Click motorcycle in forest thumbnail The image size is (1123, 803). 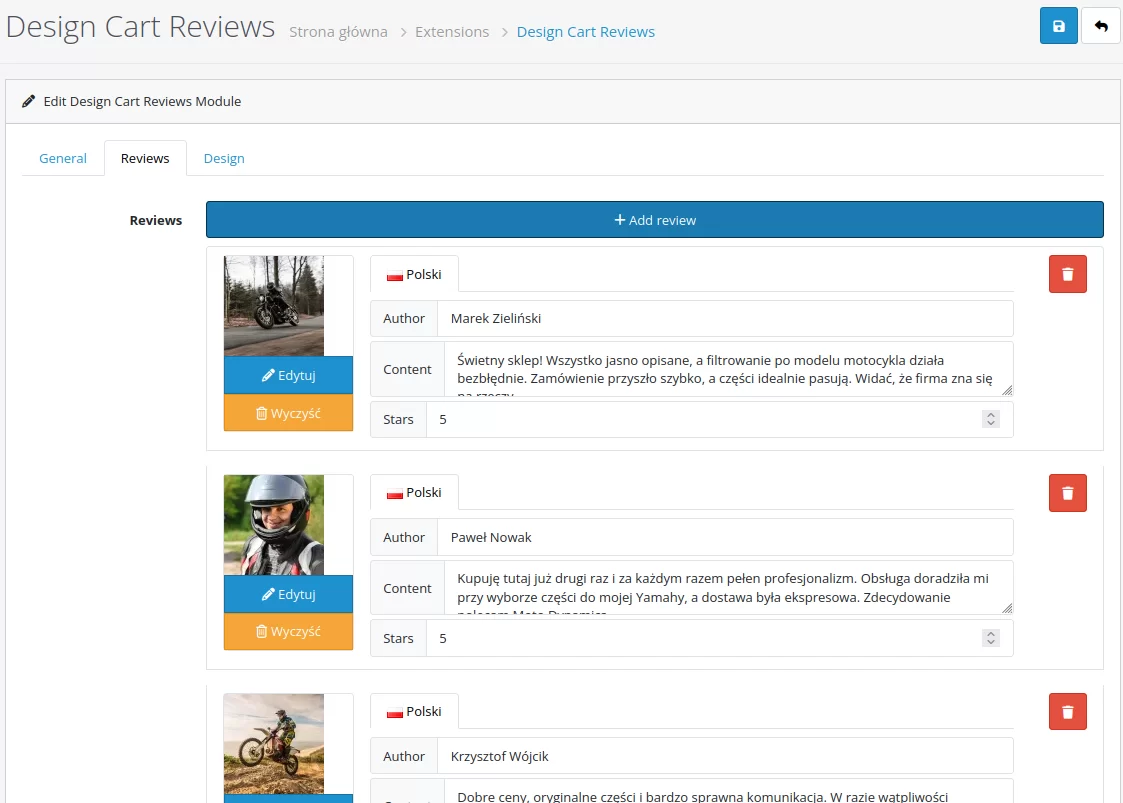[274, 306]
